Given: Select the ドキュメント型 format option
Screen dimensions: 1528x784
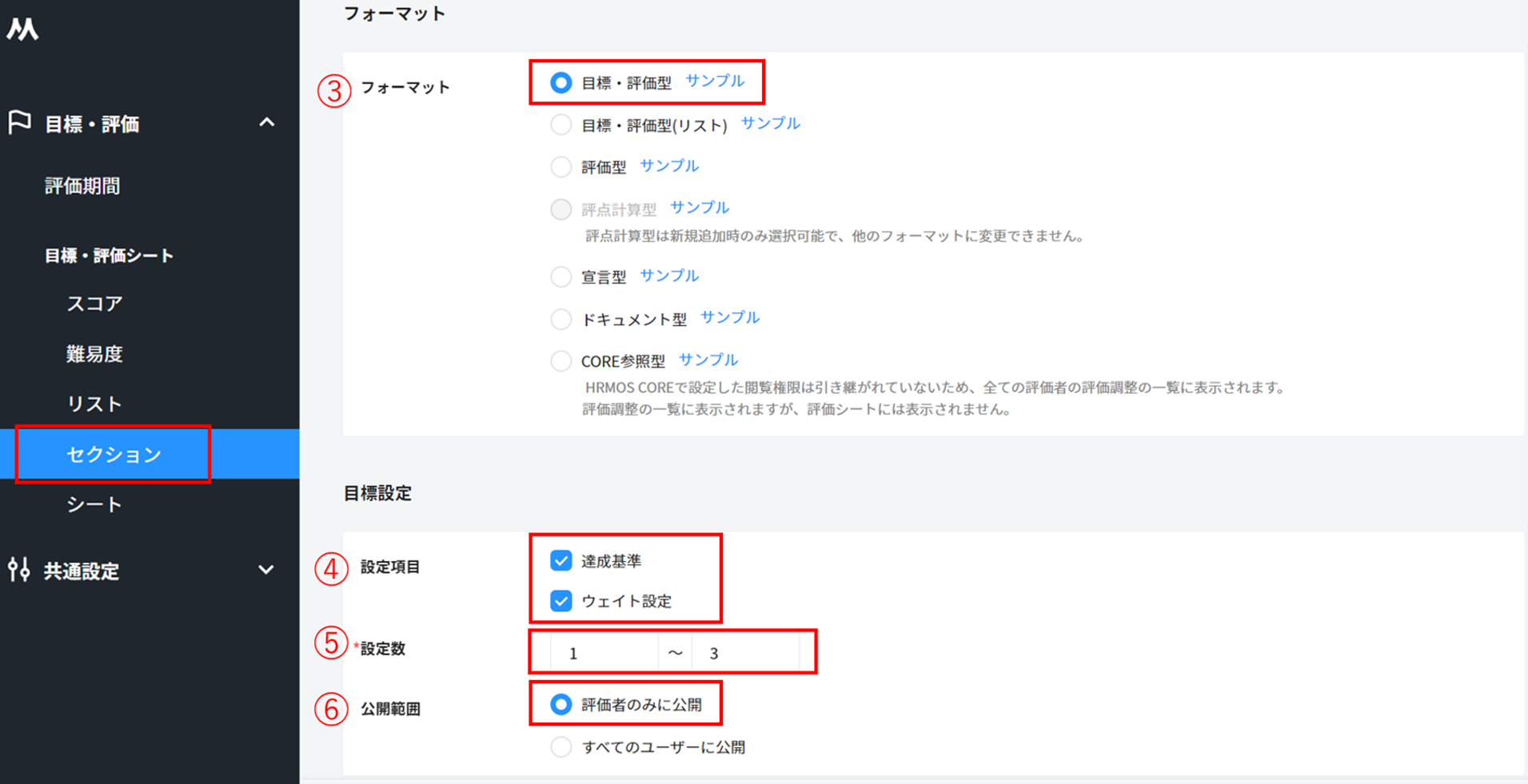Looking at the screenshot, I should tap(561, 319).
